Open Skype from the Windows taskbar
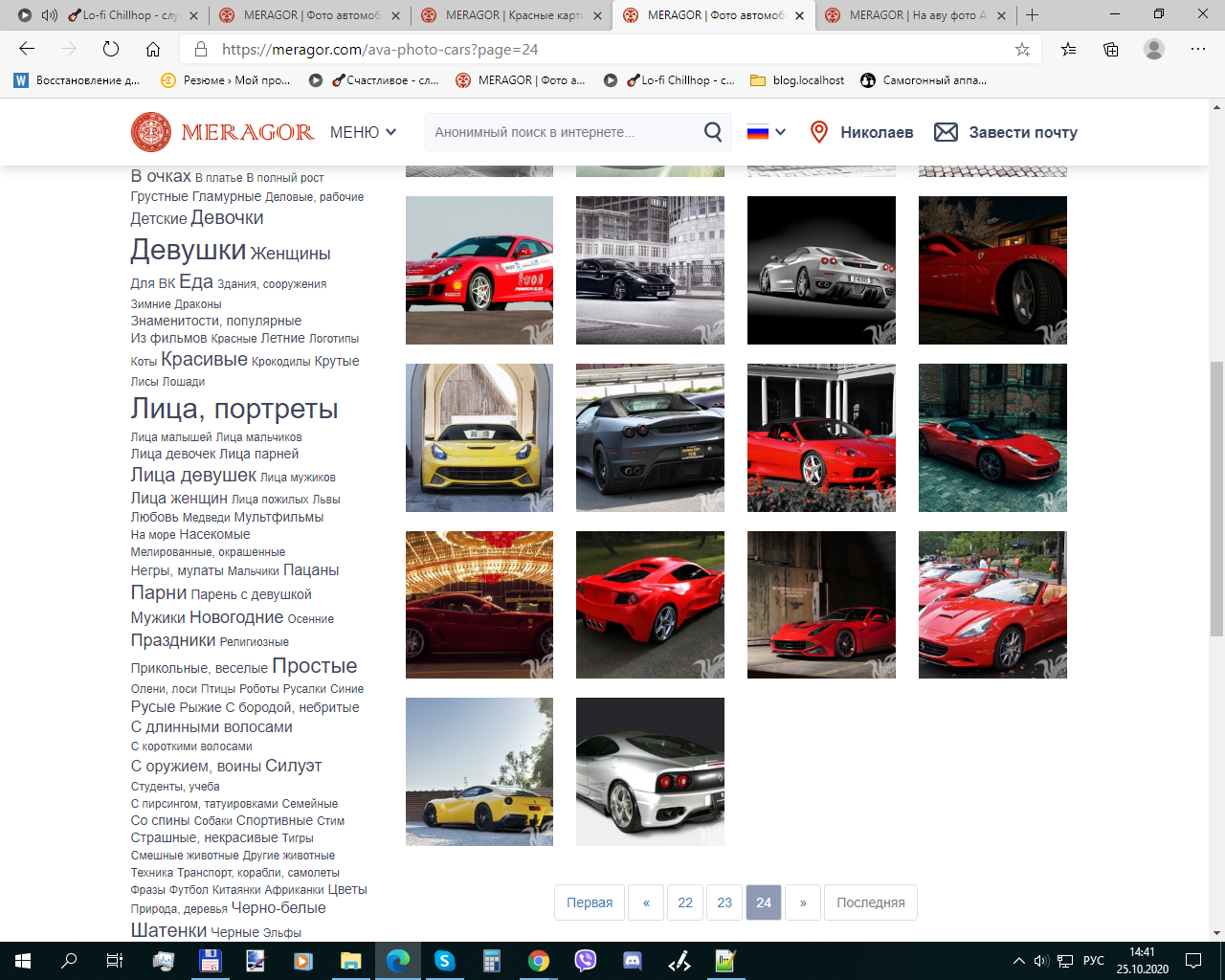This screenshot has height=980, width=1225. click(444, 961)
